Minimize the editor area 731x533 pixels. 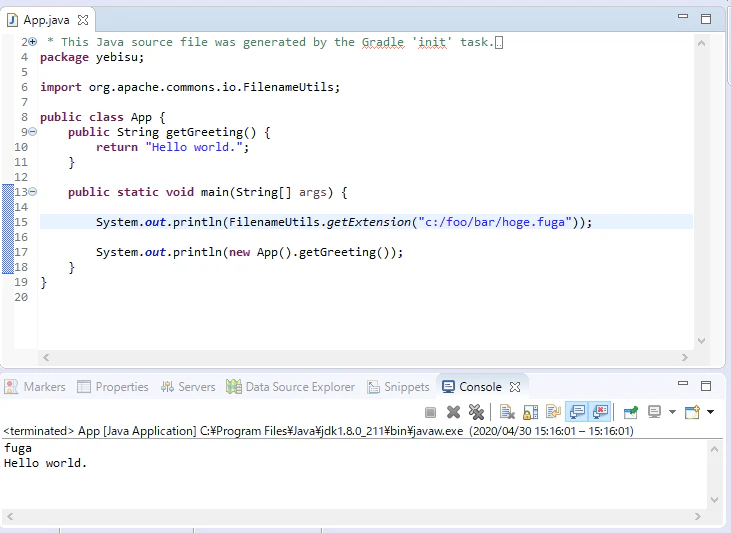tap(683, 17)
